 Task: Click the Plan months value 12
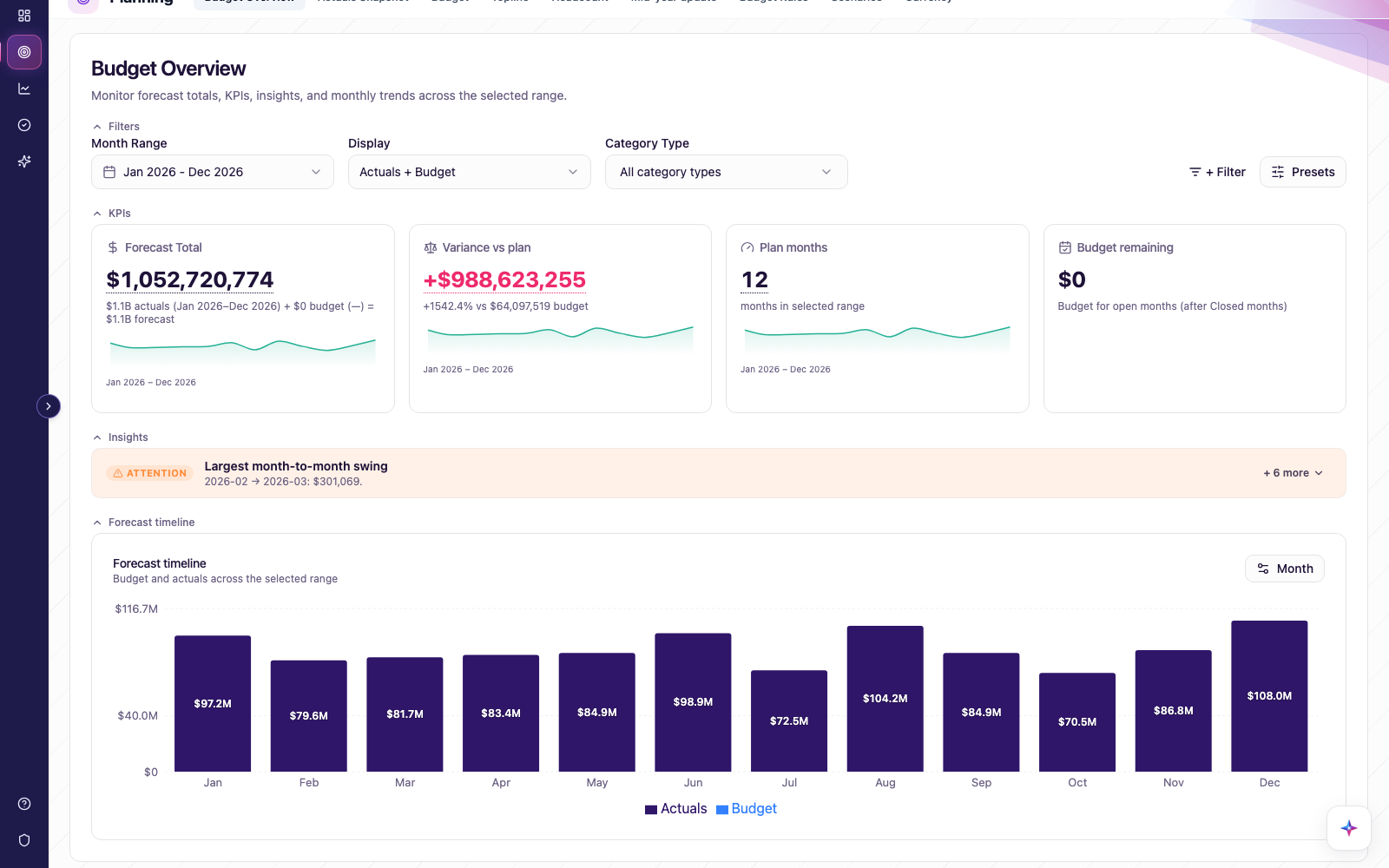click(x=754, y=279)
